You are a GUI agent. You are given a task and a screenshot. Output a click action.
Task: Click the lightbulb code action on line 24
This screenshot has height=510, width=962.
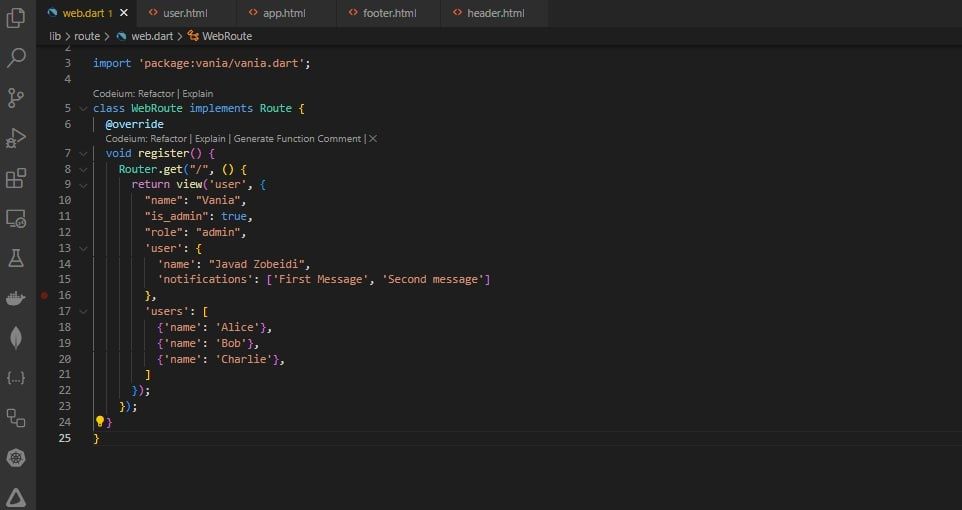[99, 422]
